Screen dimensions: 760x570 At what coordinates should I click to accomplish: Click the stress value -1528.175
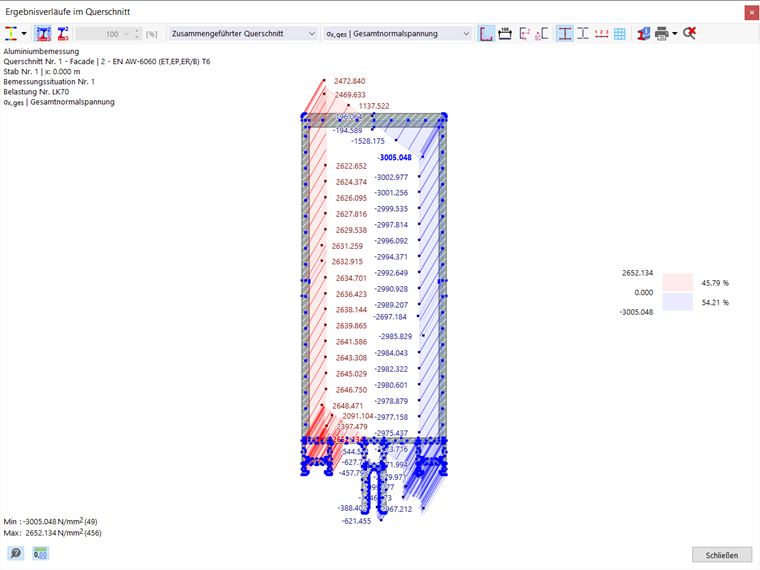point(368,141)
